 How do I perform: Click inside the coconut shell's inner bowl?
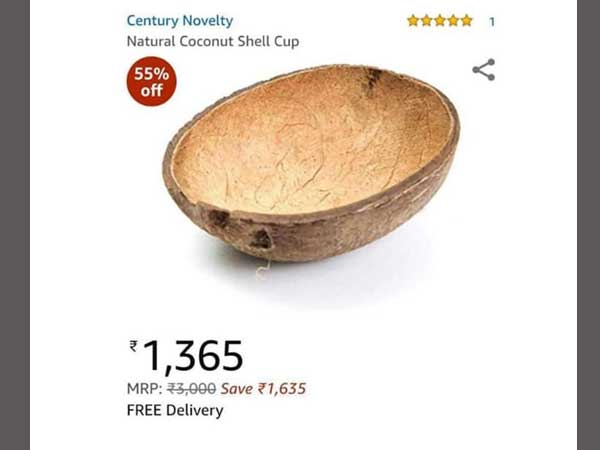[310, 142]
